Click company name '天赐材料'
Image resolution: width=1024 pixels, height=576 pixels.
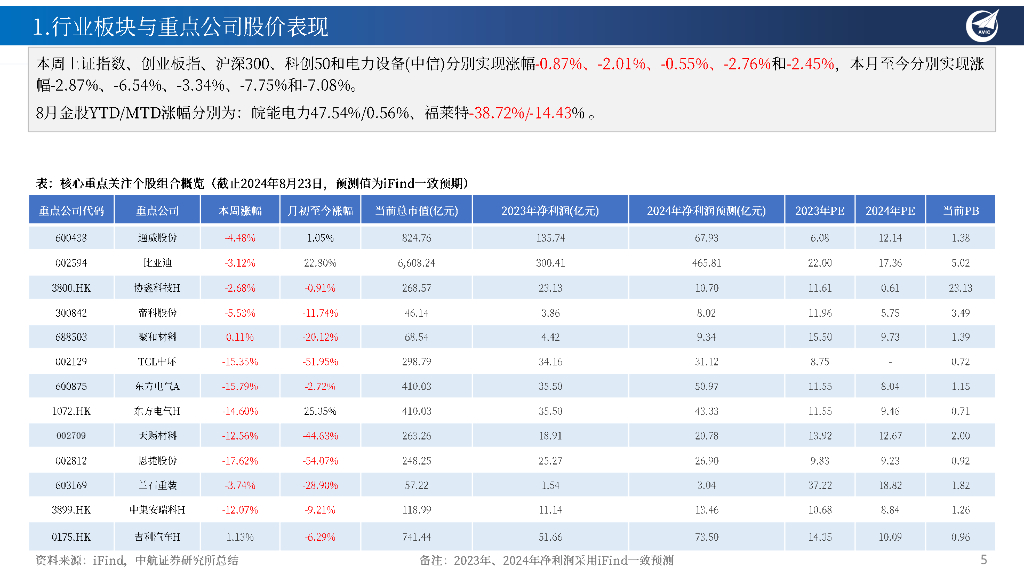click(x=157, y=436)
